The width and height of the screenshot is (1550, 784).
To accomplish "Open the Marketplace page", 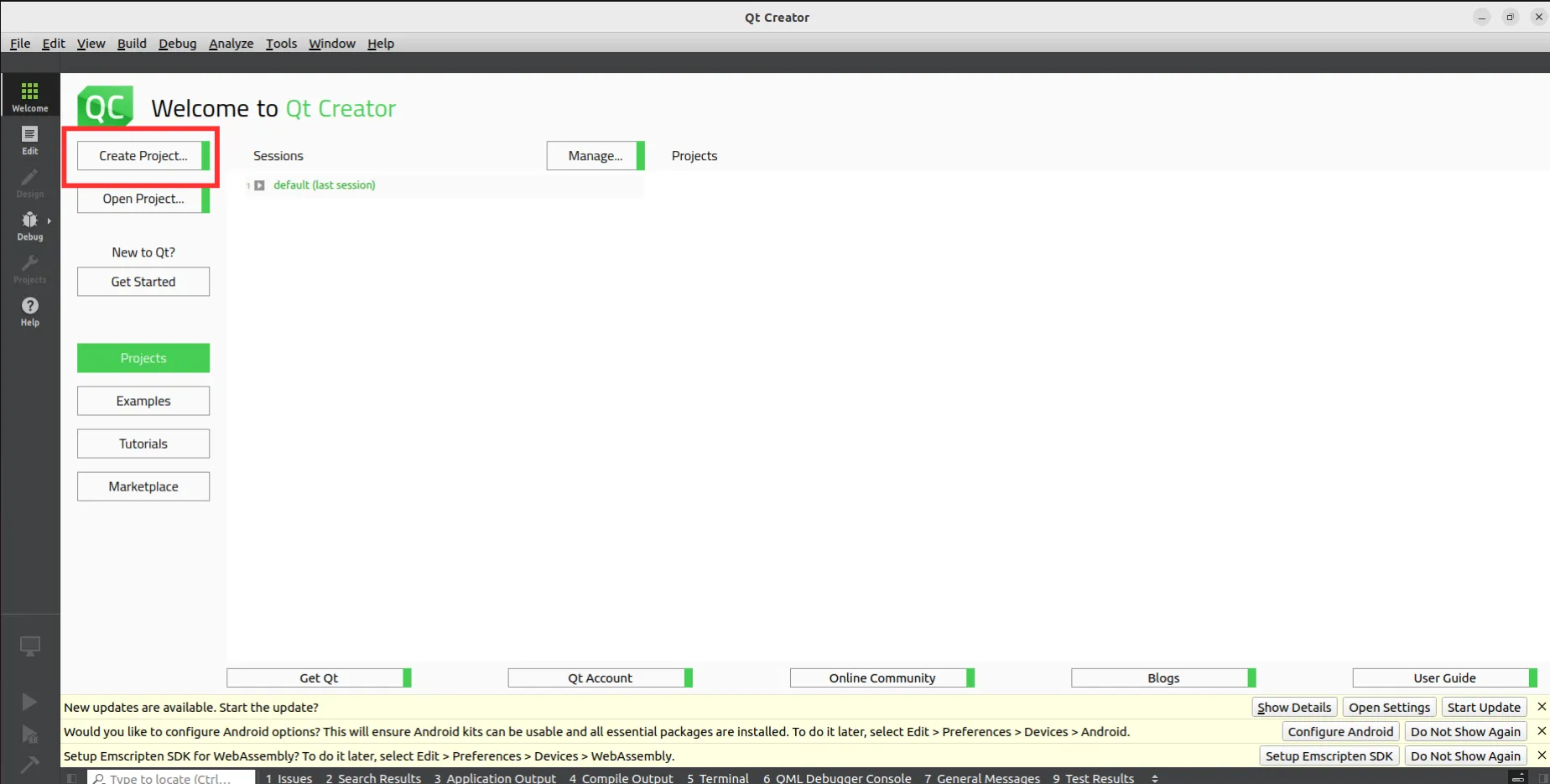I will [x=143, y=486].
